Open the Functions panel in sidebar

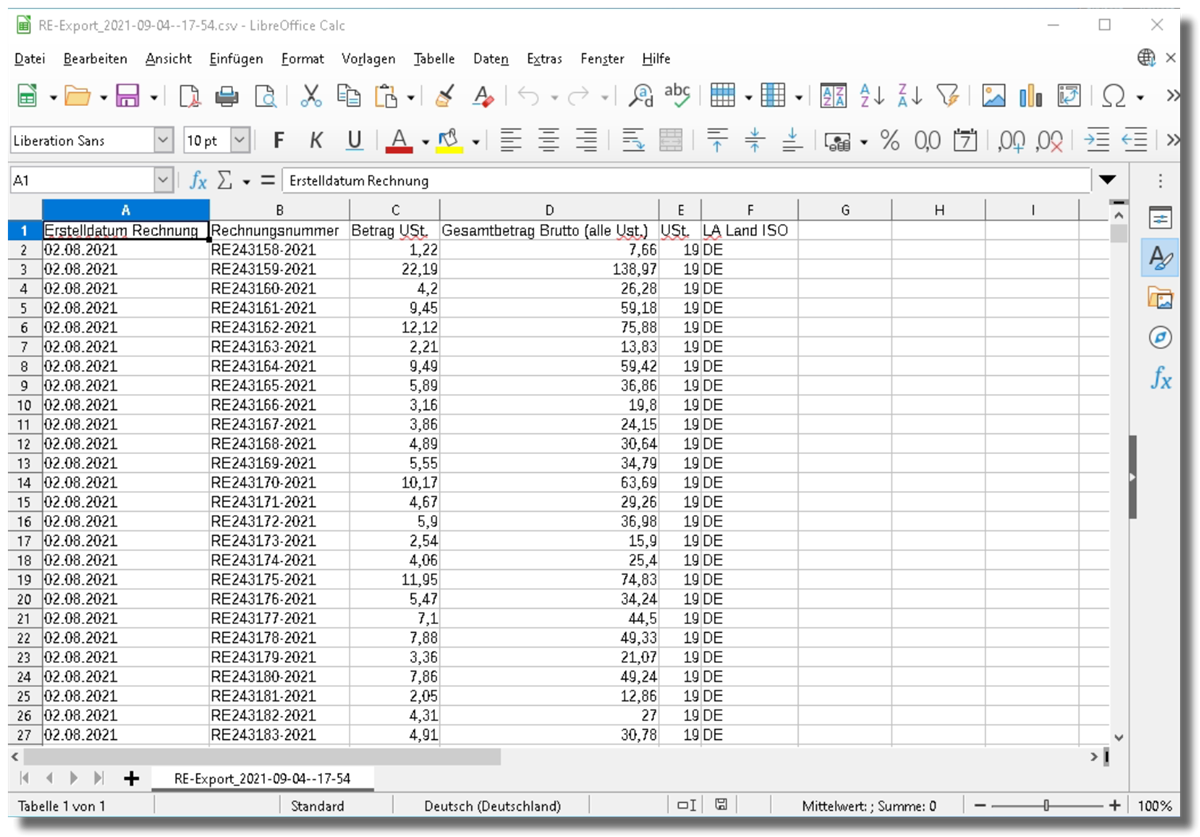pos(1160,378)
